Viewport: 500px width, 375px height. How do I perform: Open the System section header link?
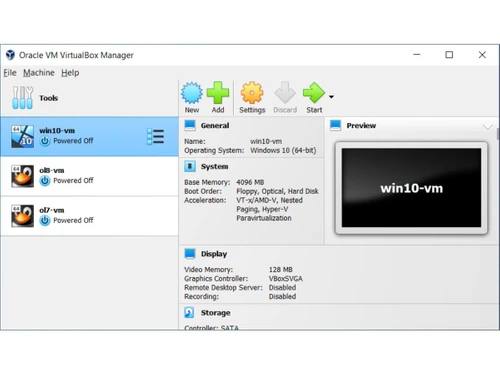215,166
